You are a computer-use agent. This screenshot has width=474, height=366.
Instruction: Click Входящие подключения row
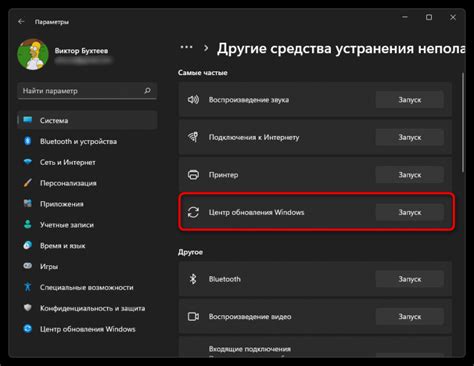click(315, 347)
